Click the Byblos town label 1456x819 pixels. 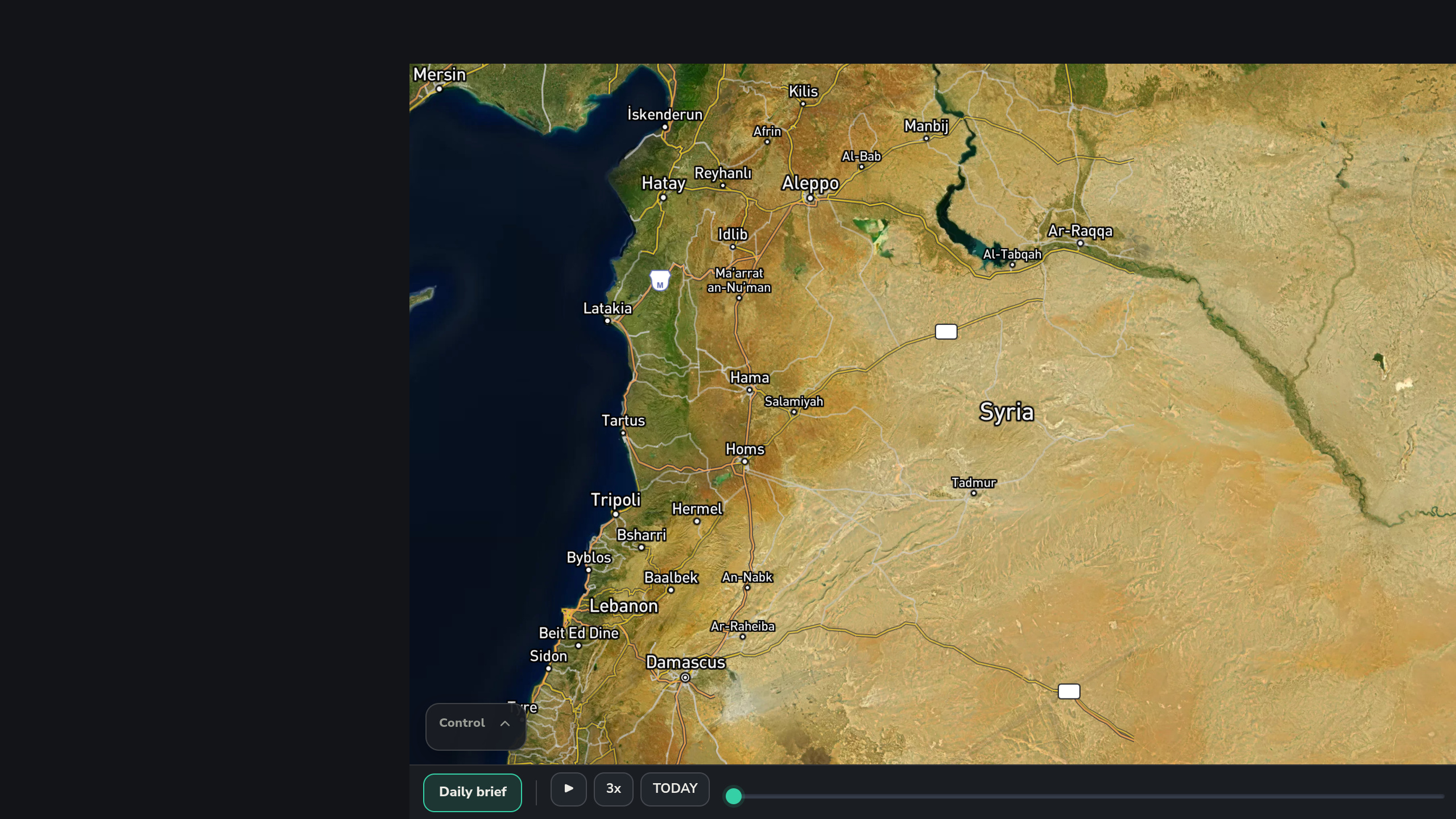[589, 557]
